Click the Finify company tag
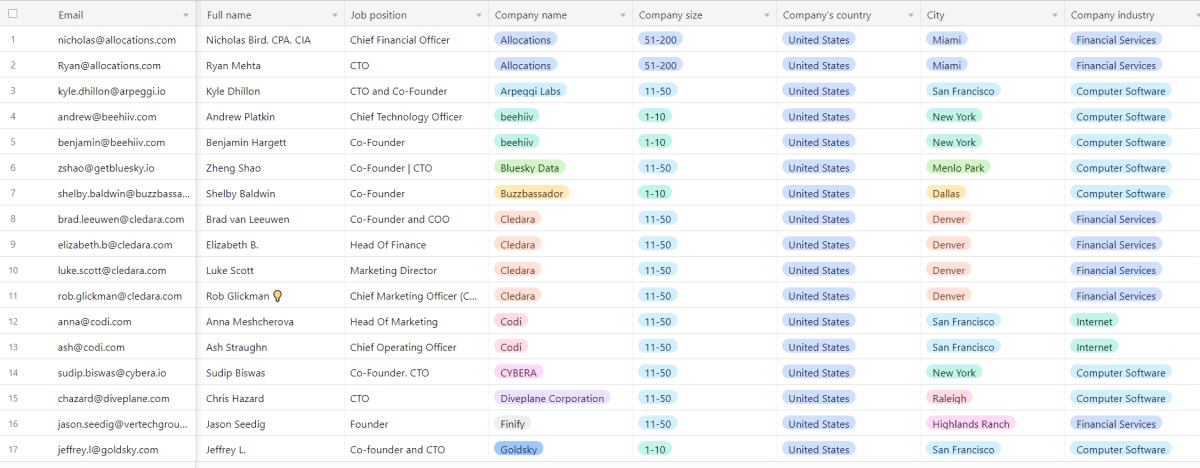The image size is (1200, 468). click(513, 424)
